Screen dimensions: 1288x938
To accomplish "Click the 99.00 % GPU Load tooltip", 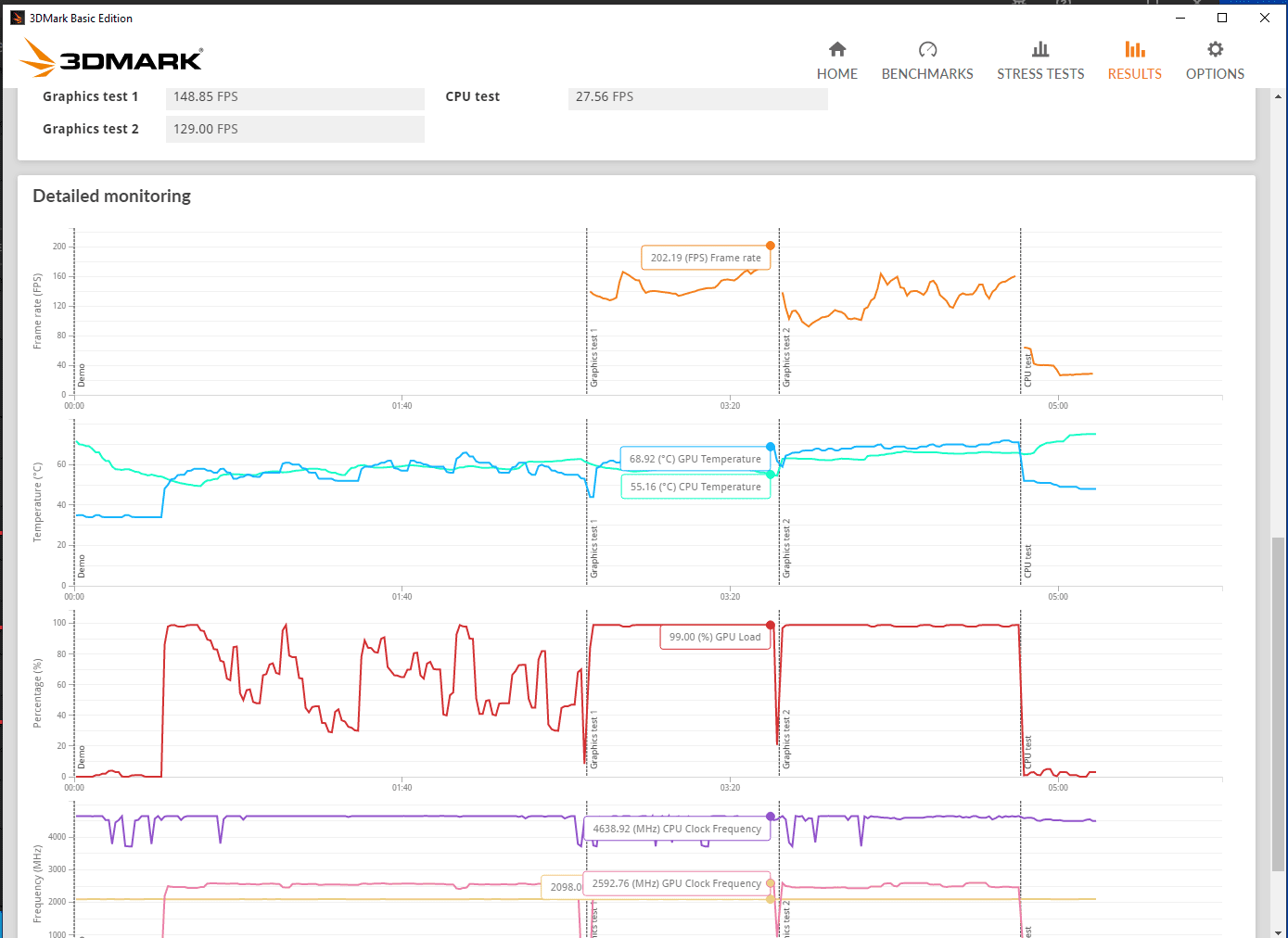I will [x=715, y=637].
